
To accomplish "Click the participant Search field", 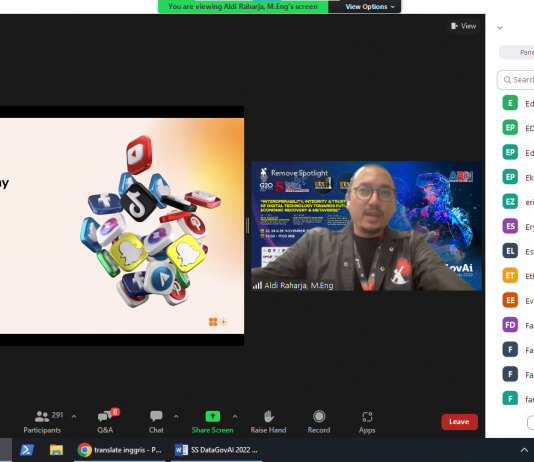I will point(516,80).
